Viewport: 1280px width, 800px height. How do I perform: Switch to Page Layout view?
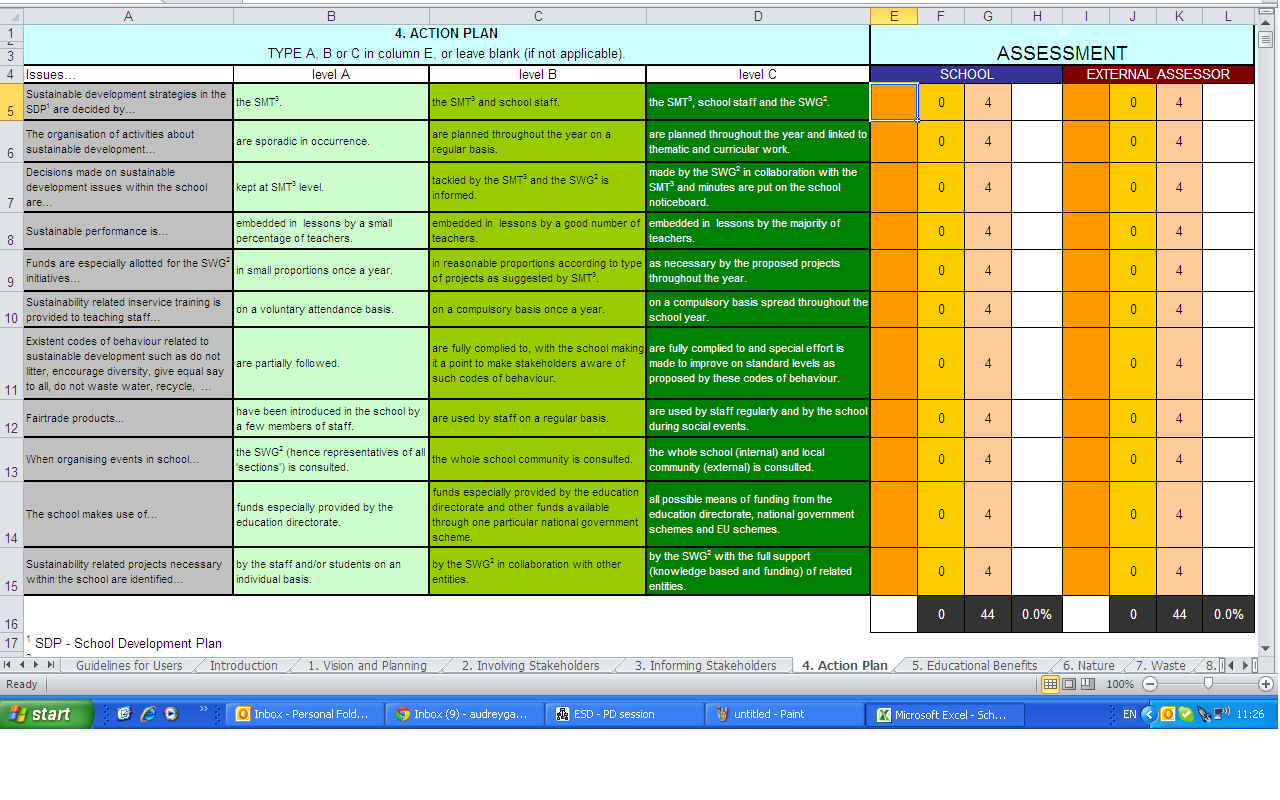coord(1068,684)
